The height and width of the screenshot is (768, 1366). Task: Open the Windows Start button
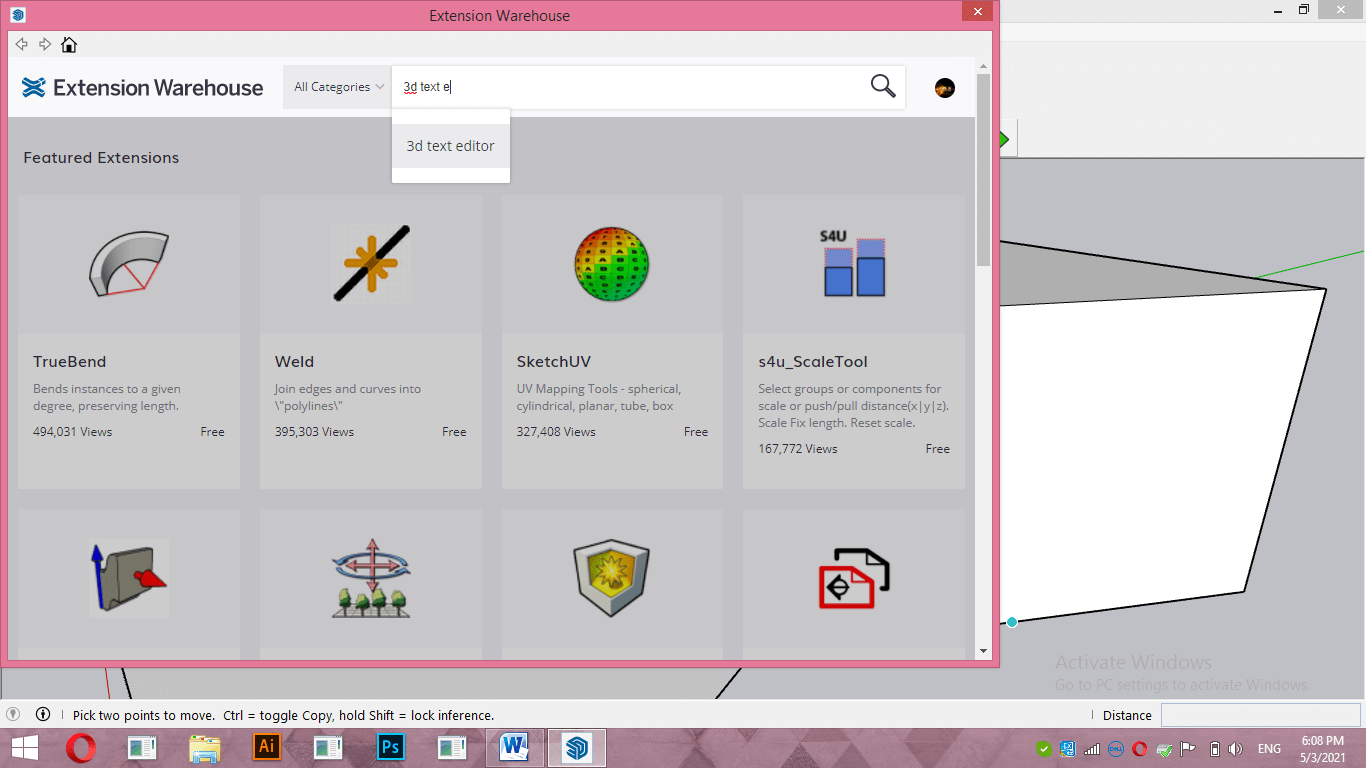pos(24,747)
